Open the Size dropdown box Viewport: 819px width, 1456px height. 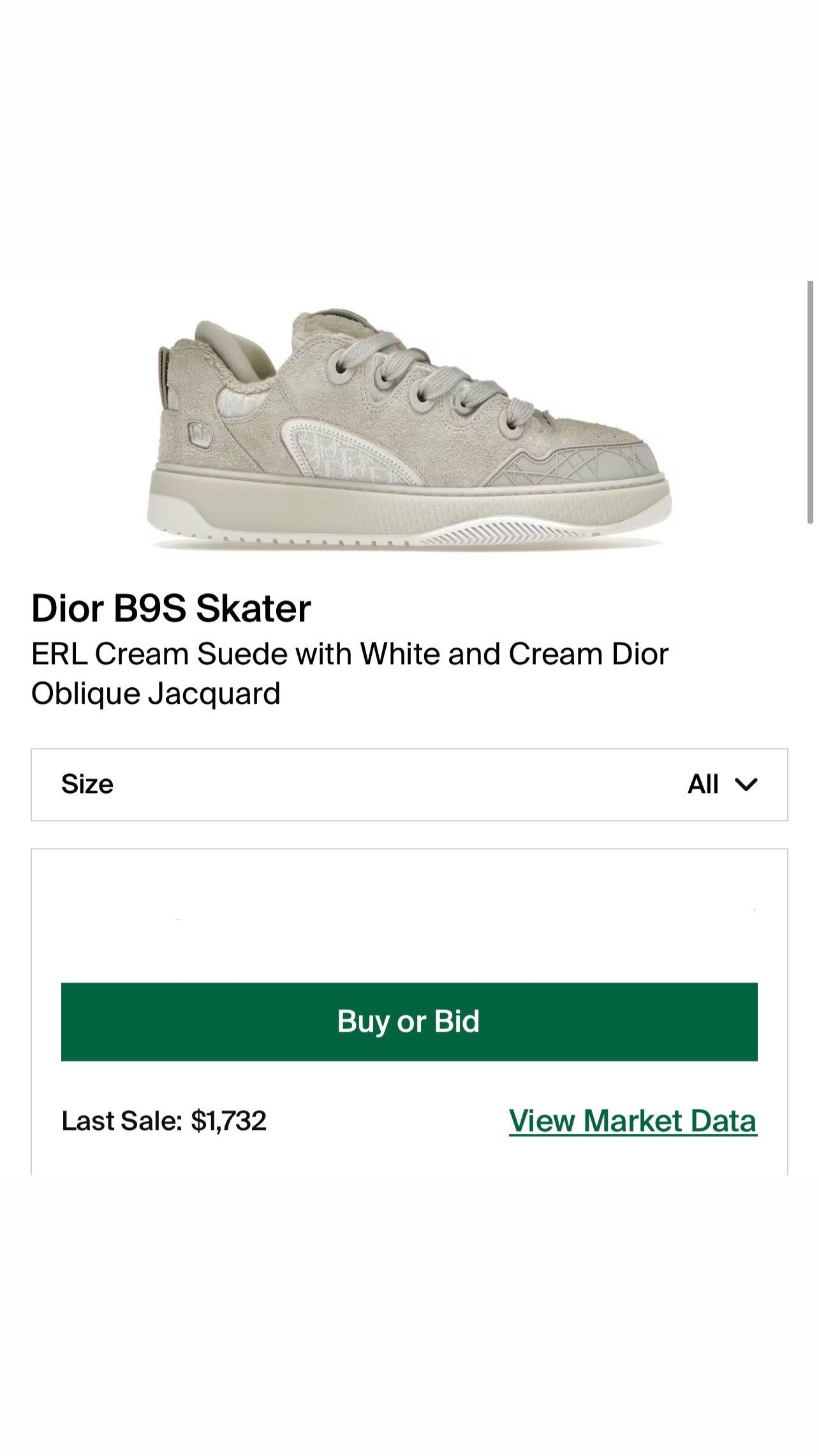[409, 784]
